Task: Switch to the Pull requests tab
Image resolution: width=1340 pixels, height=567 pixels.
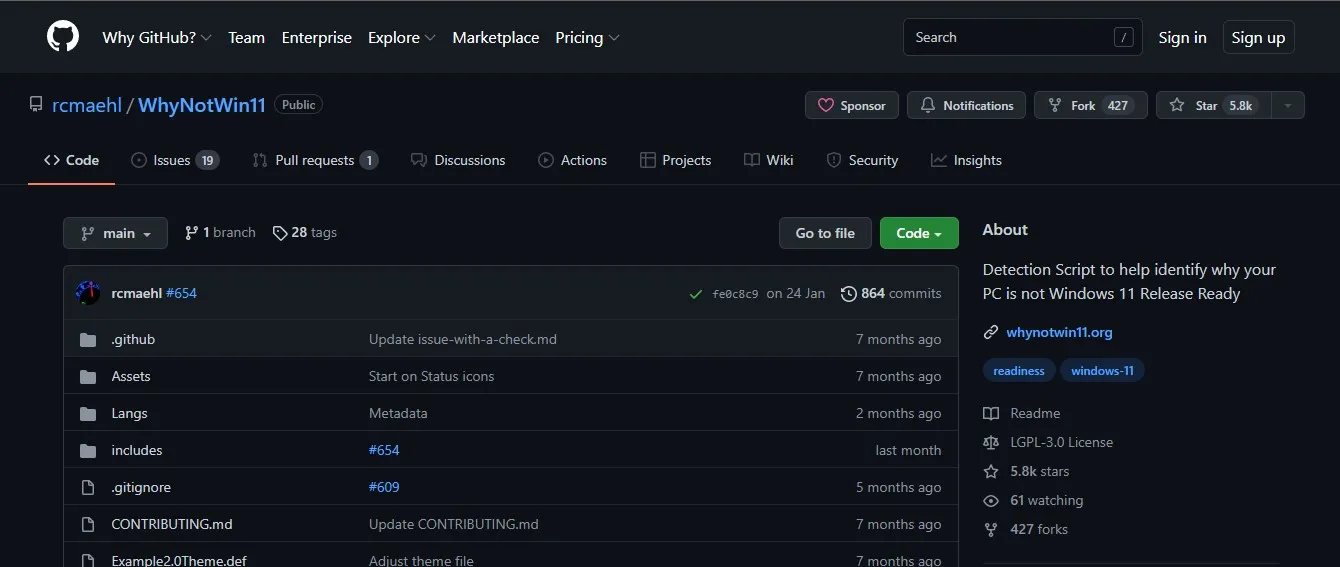Action: tap(314, 160)
